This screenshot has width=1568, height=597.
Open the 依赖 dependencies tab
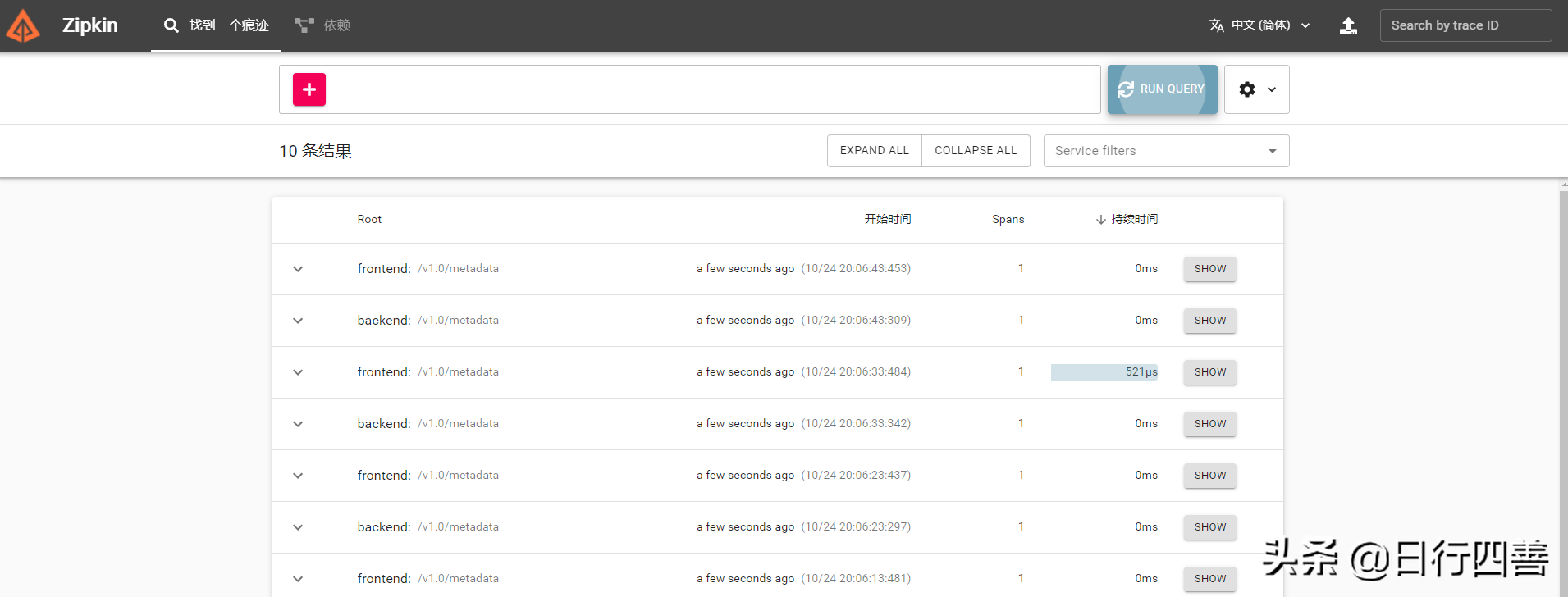tap(336, 25)
